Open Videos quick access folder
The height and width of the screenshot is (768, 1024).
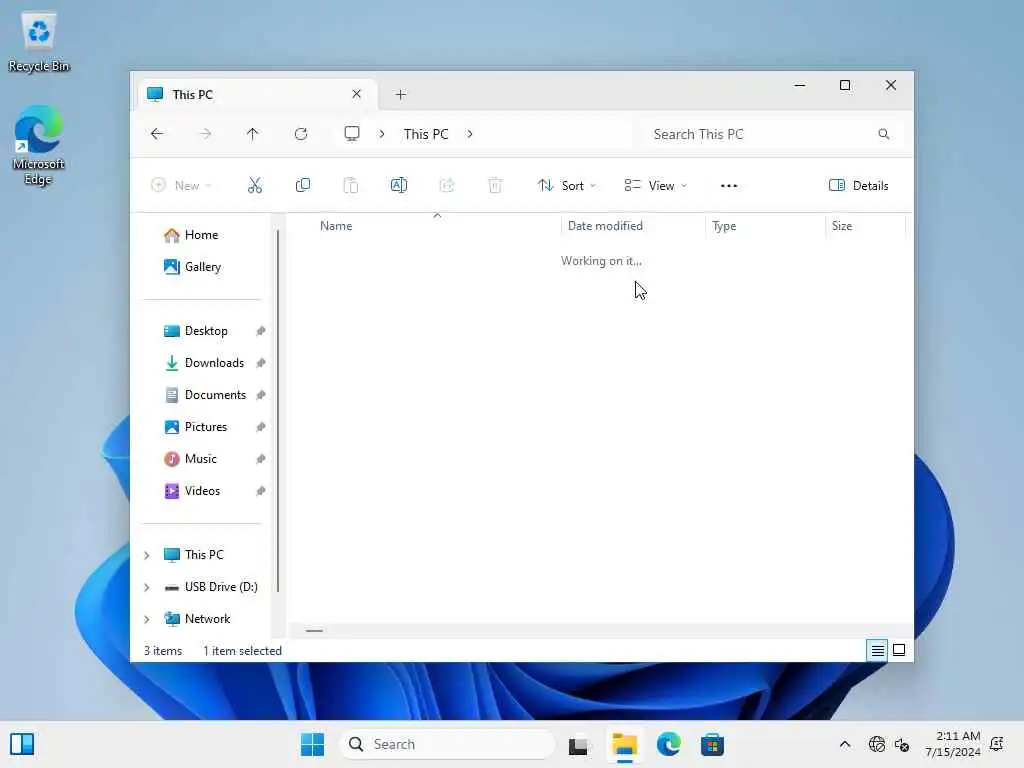202,491
